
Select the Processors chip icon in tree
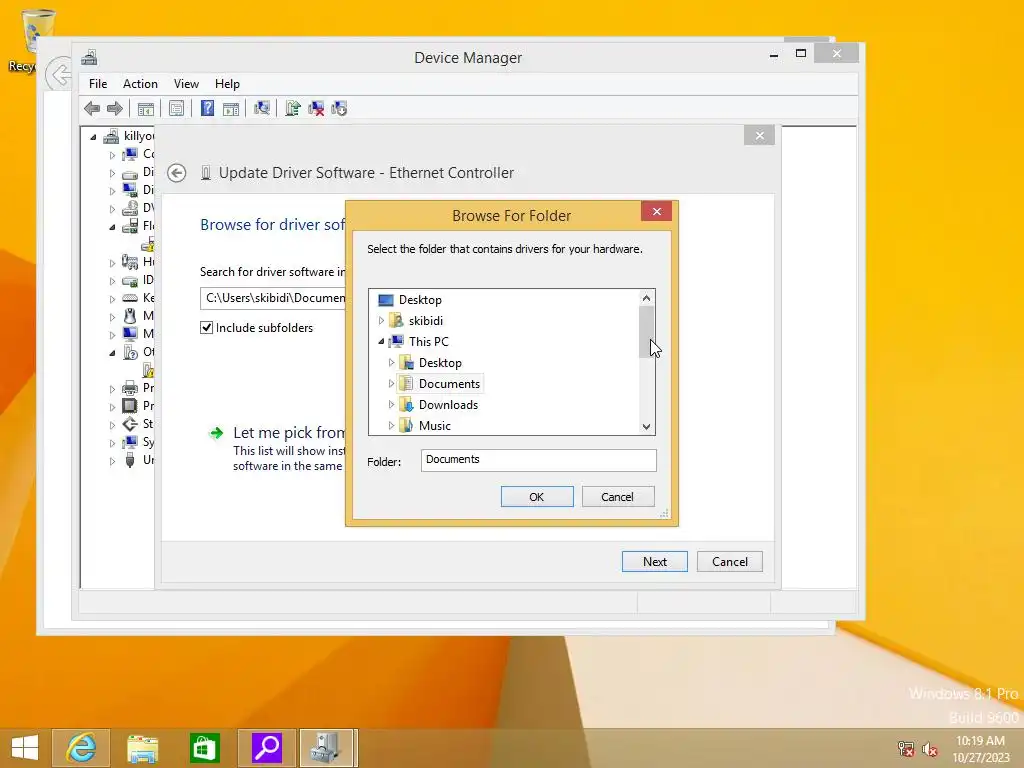coord(130,406)
